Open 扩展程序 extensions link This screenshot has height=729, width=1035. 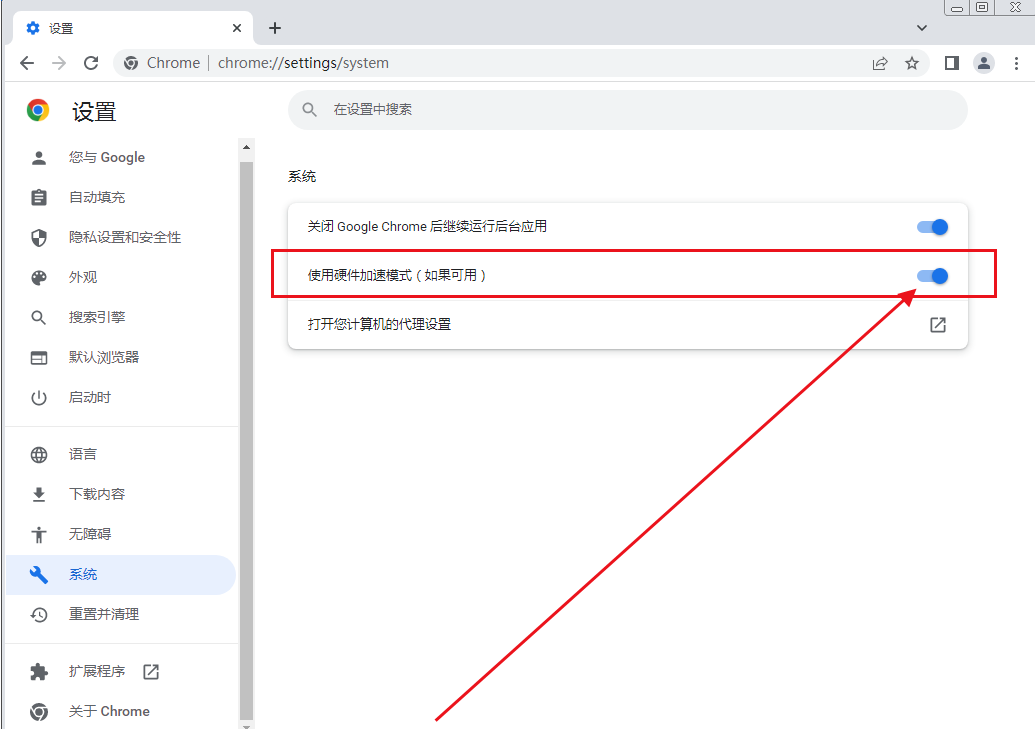[x=121, y=672]
